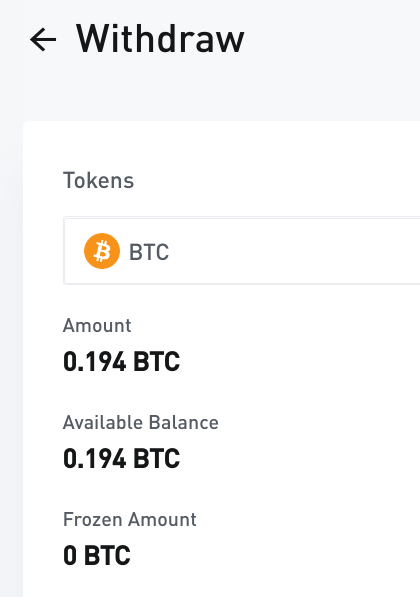Go back using the left arrow icon

coord(43,39)
